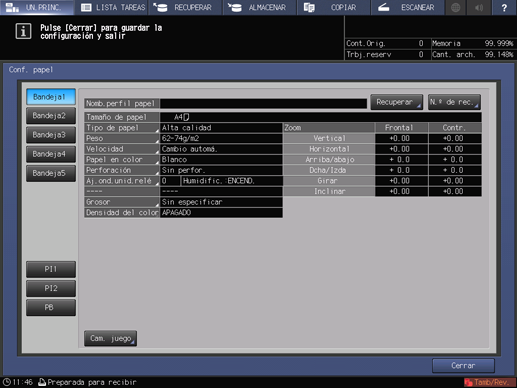
Task: Open Tipo de papel setting
Action: 122,128
